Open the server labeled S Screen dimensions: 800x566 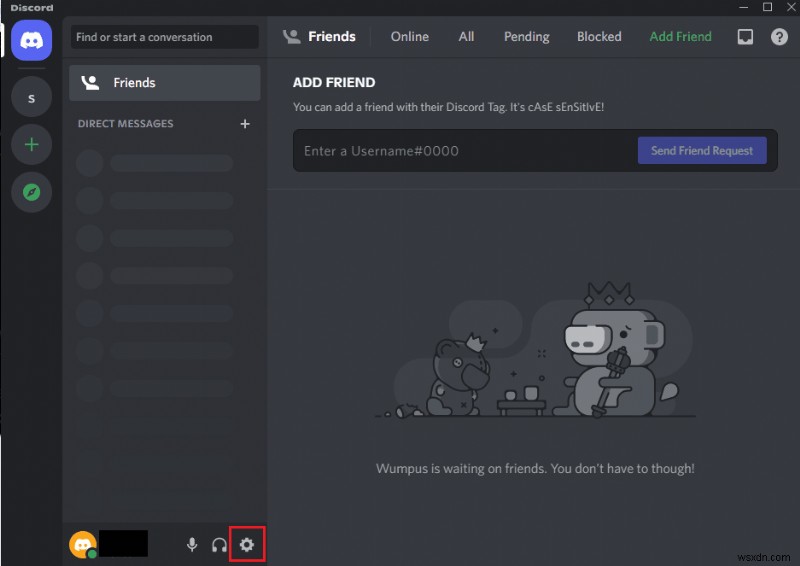point(32,97)
